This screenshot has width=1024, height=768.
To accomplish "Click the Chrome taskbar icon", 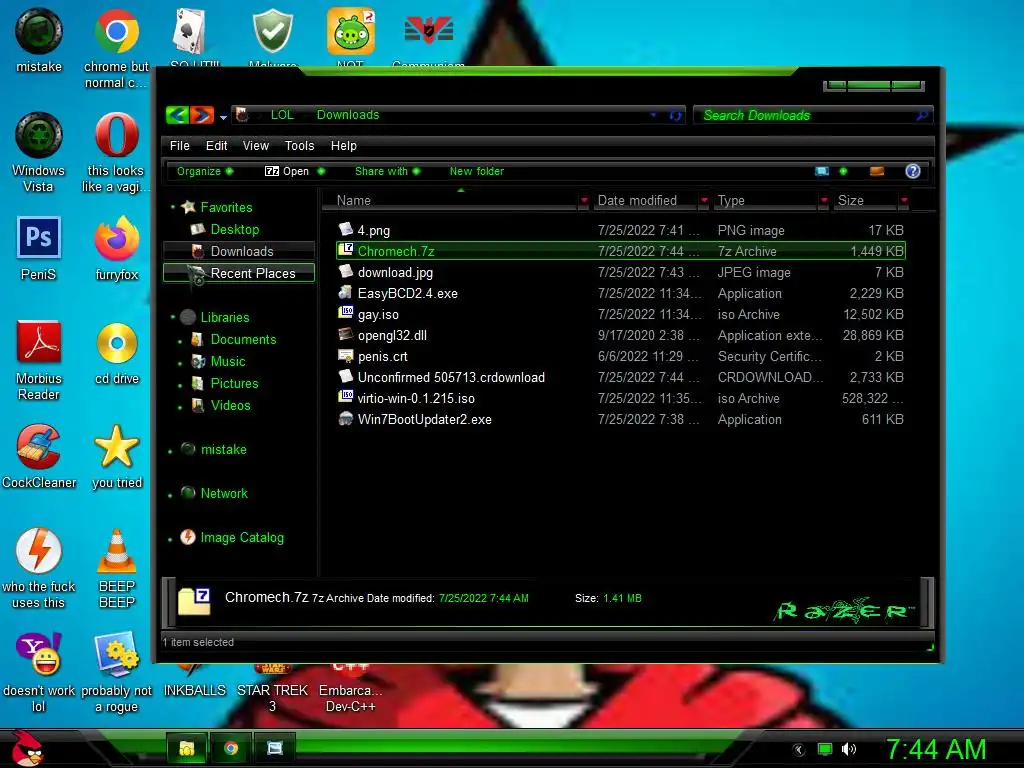I will 231,748.
